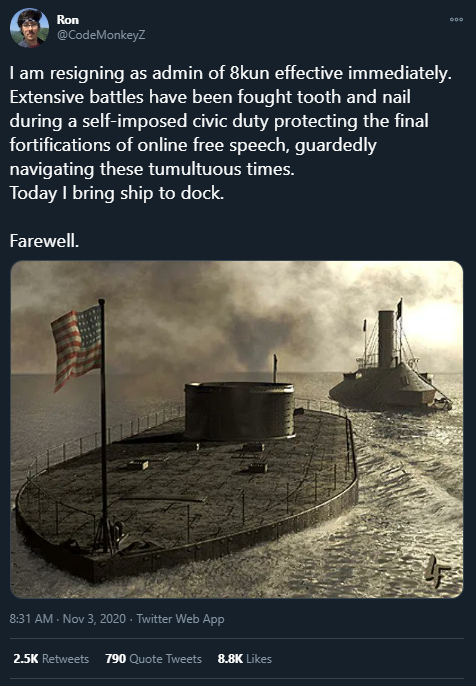
Task: Click the distant ironclad with smokestack
Action: click(x=390, y=367)
